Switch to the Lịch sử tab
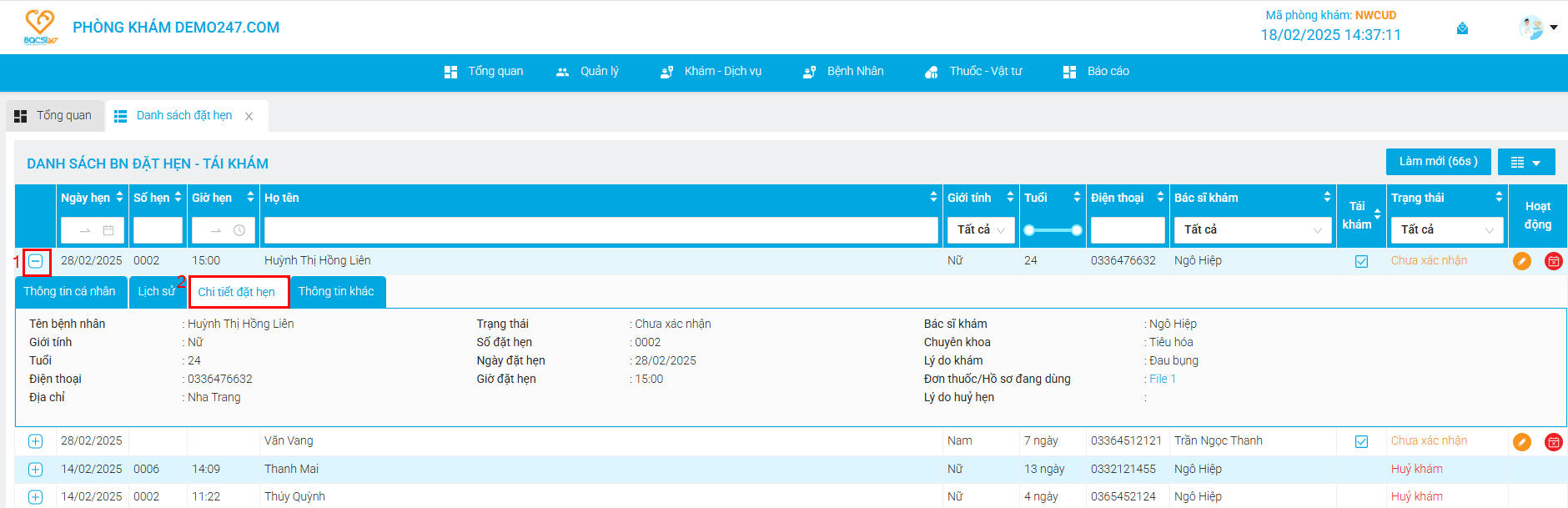This screenshot has height=508, width=1568. tap(157, 292)
